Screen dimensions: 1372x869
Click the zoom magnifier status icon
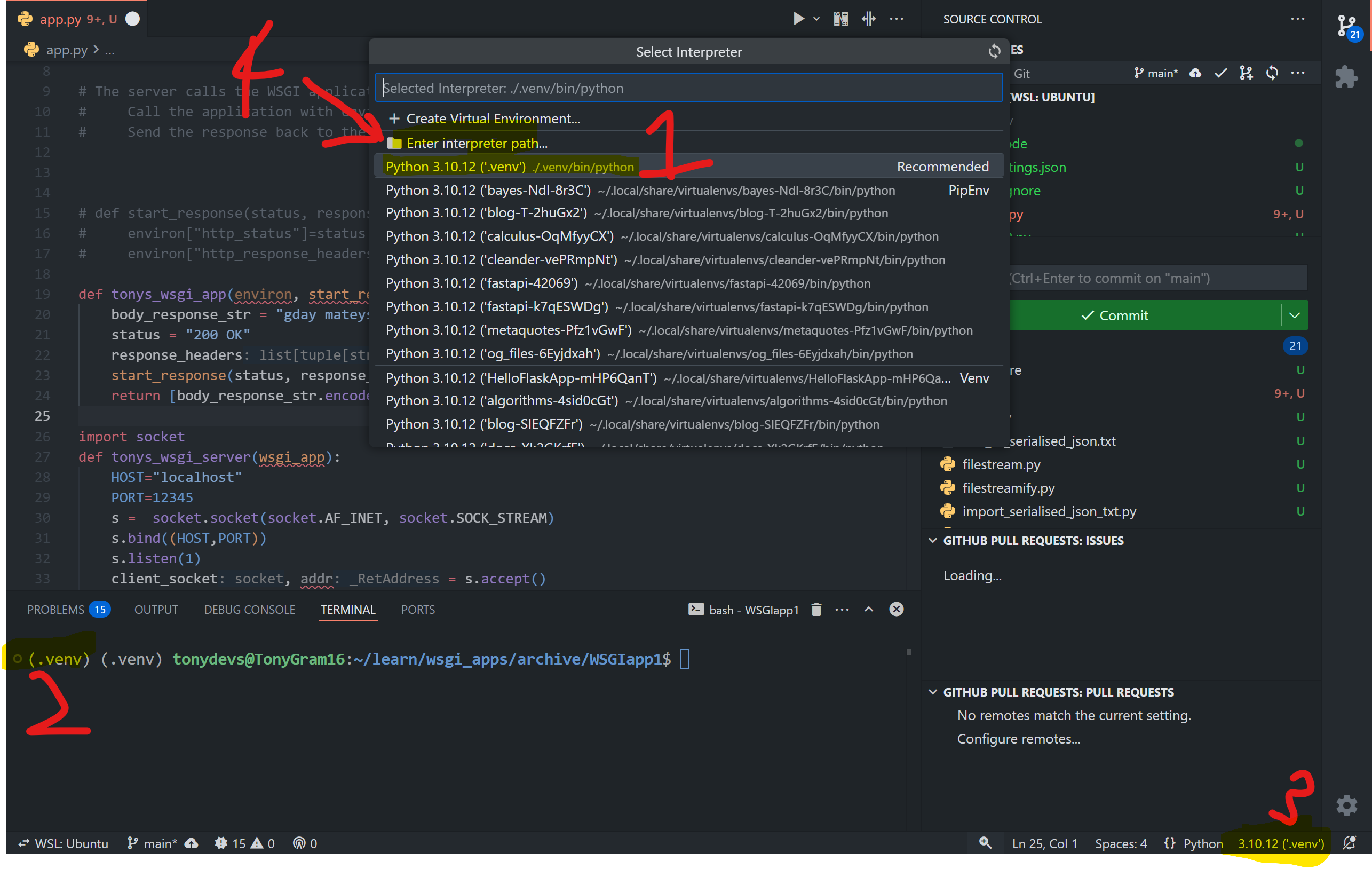click(985, 843)
